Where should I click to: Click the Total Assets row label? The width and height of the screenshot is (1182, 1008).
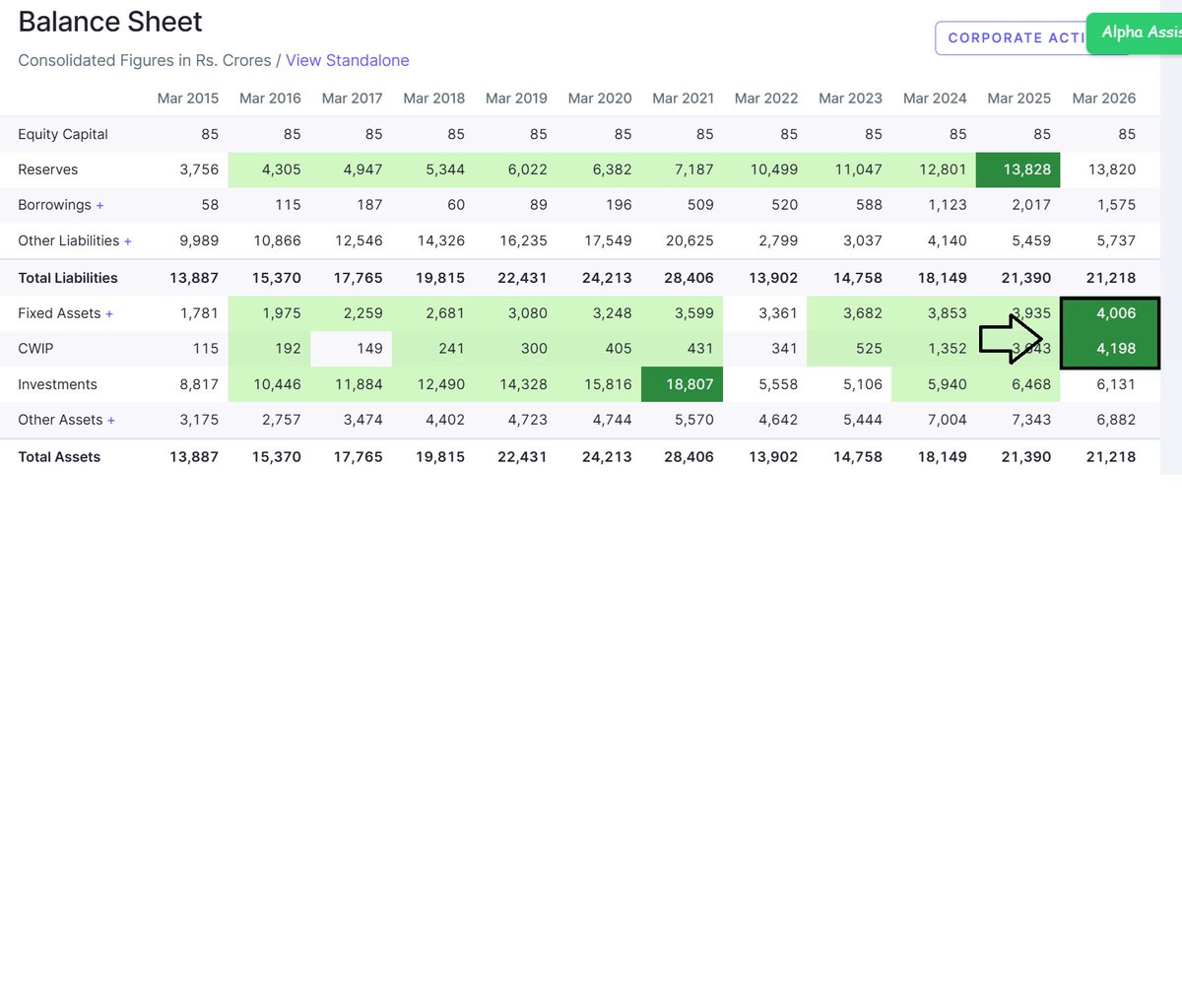pyautogui.click(x=59, y=457)
